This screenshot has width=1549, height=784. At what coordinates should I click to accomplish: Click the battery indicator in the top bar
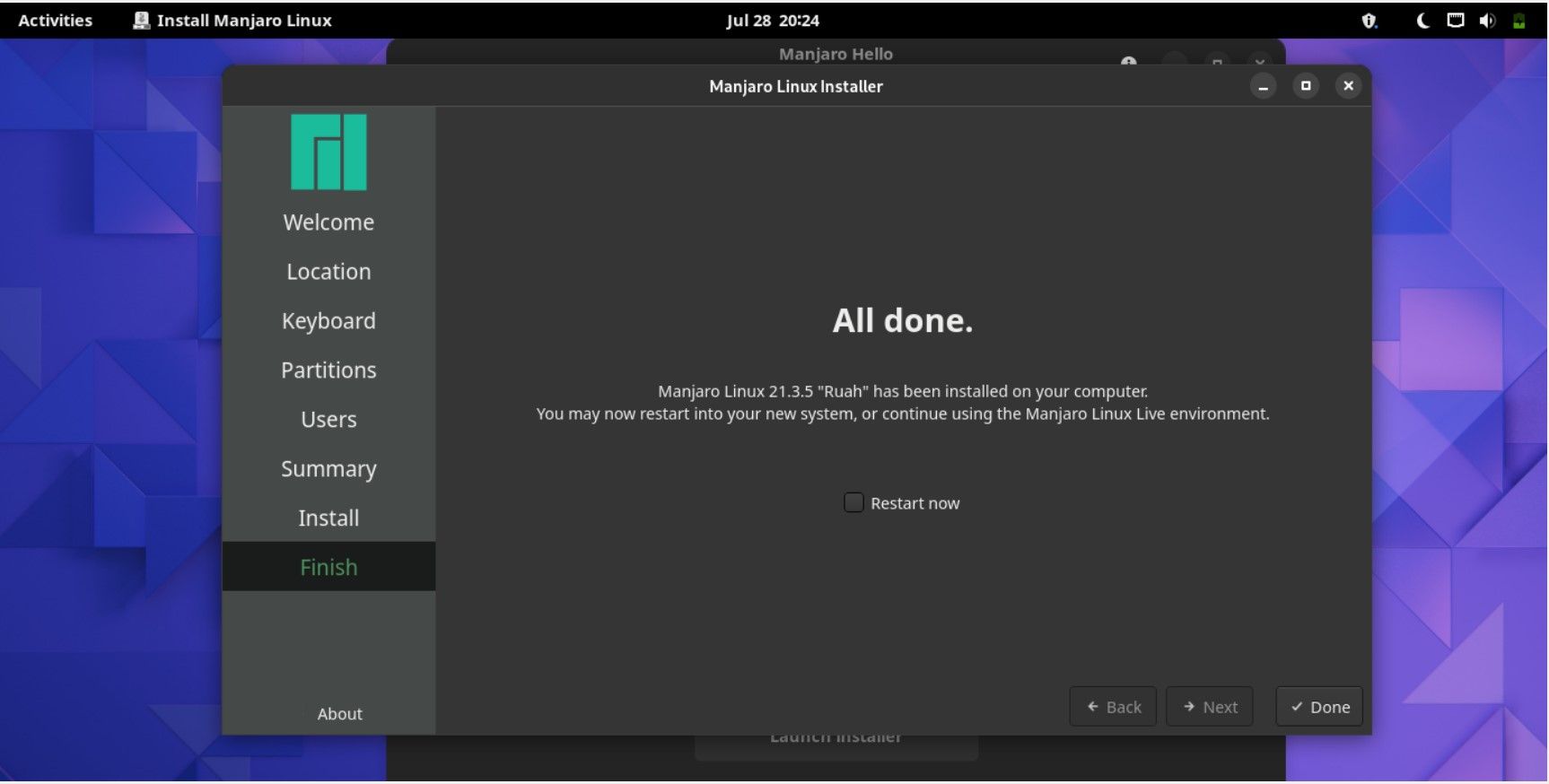coord(1518,21)
